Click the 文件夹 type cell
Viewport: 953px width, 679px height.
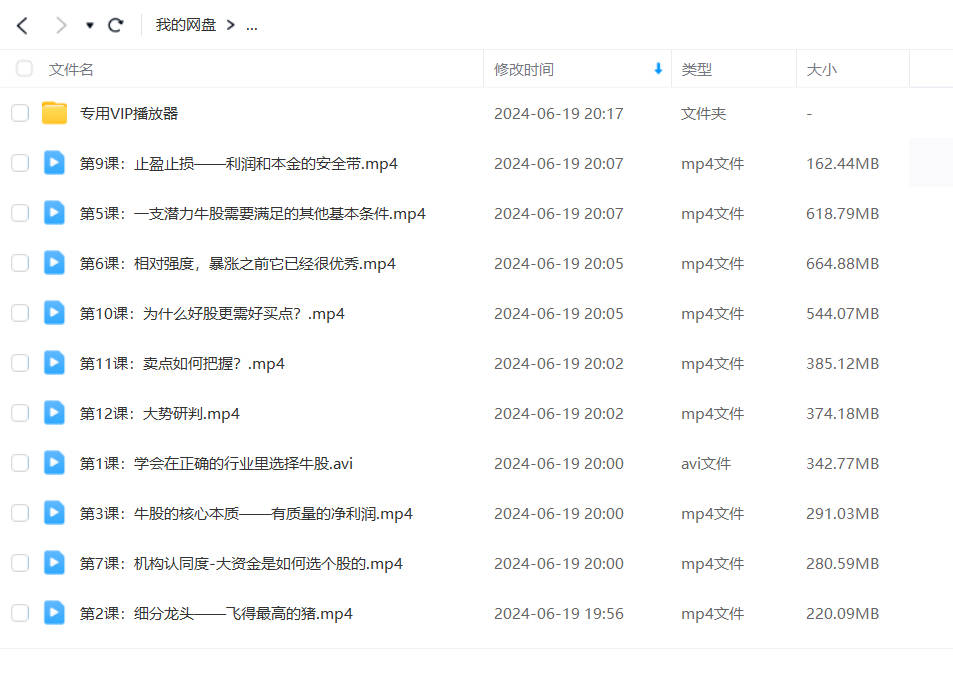pos(703,114)
